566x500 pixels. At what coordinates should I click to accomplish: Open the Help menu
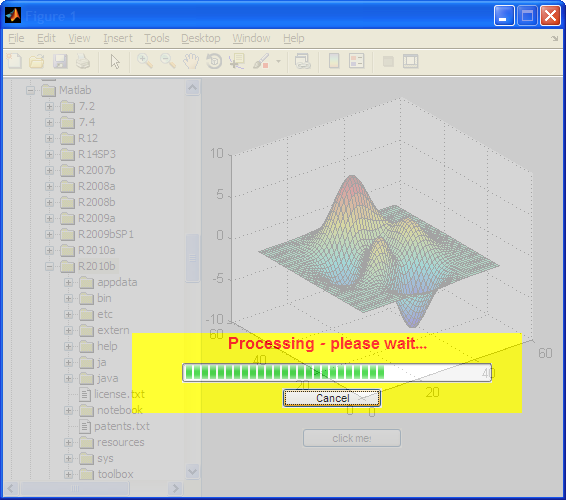pyautogui.click(x=293, y=38)
